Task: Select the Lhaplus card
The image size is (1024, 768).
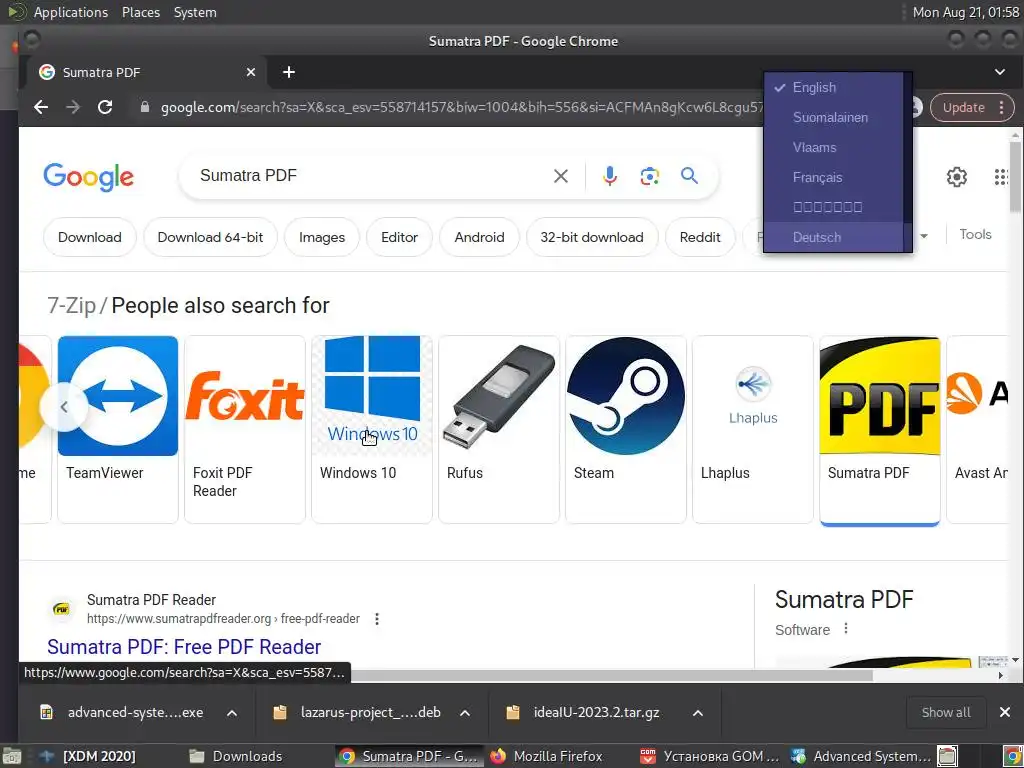Action: (752, 429)
